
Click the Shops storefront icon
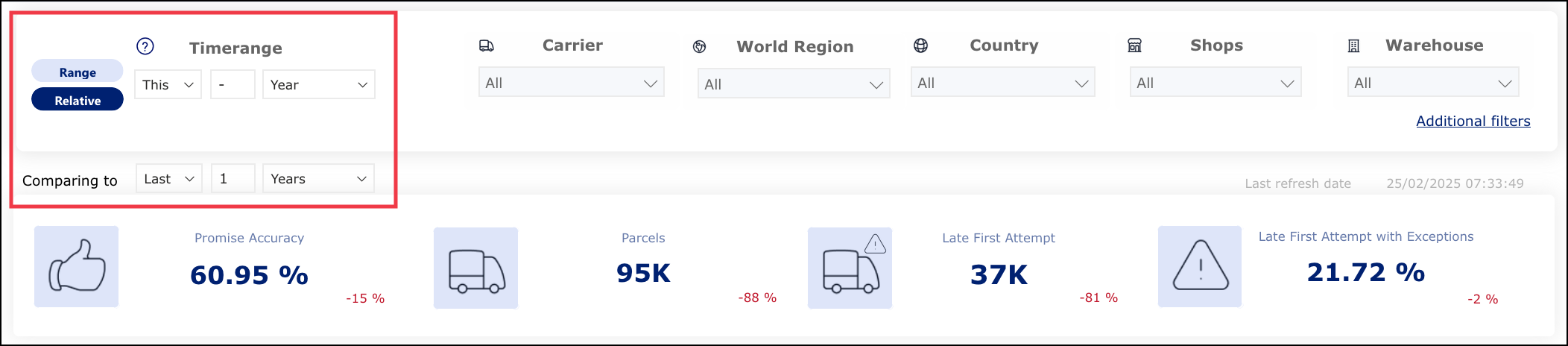click(x=1134, y=45)
